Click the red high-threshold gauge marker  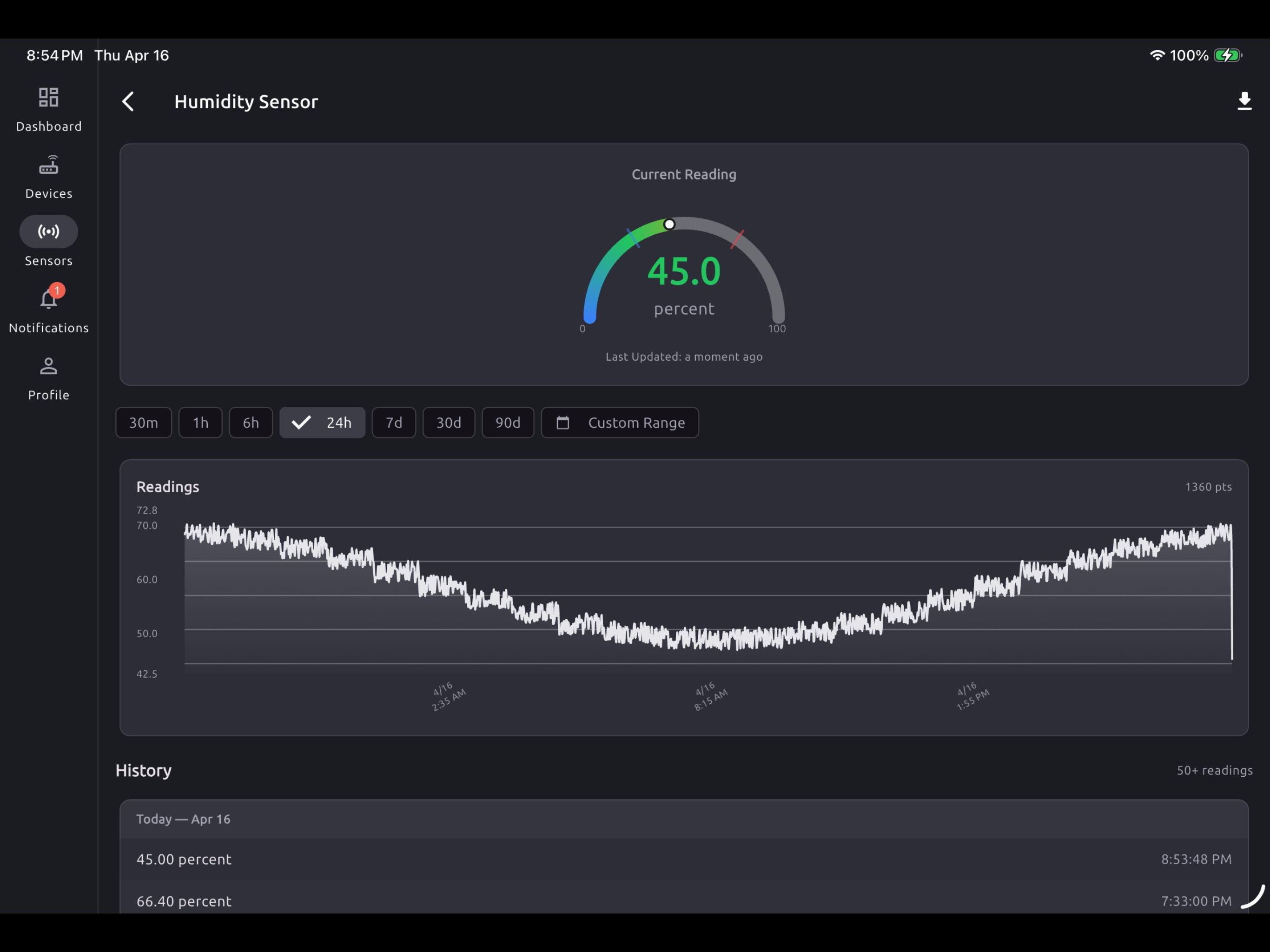pos(737,239)
